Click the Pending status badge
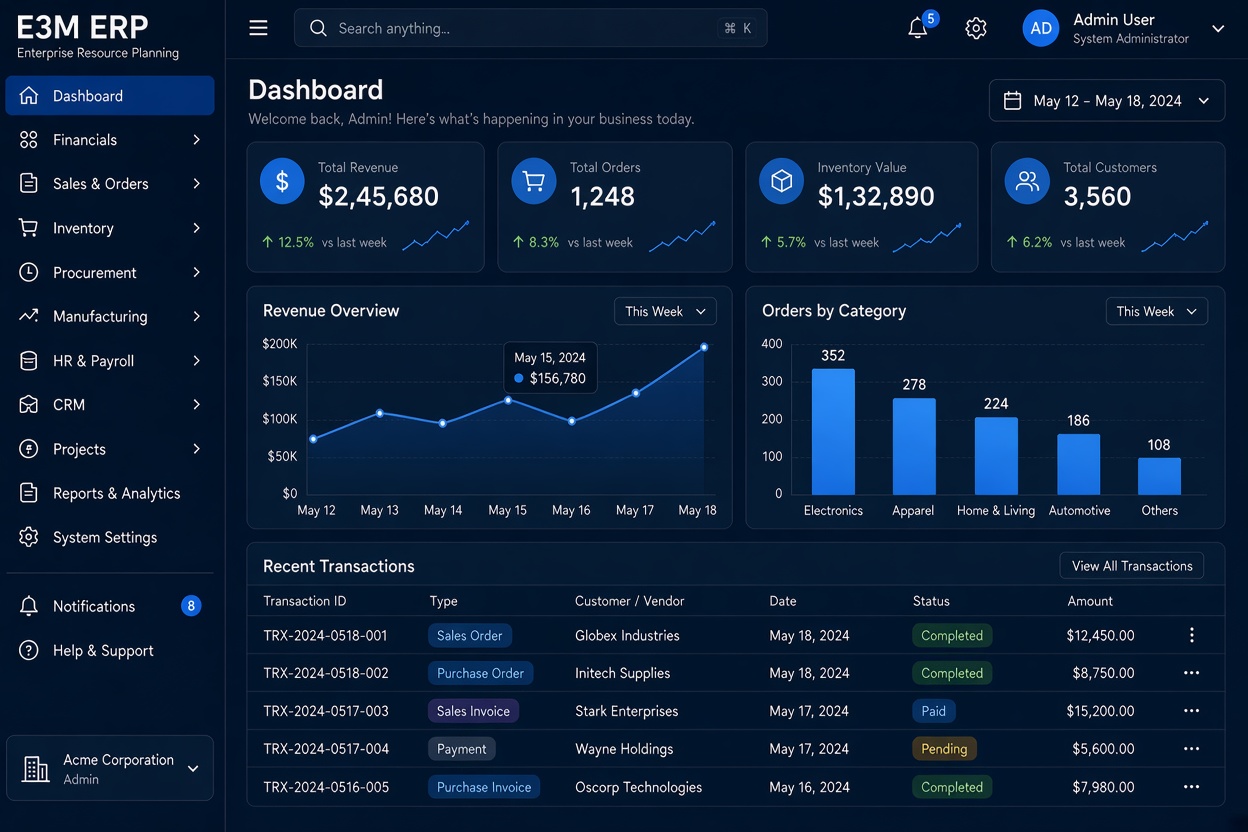Image resolution: width=1248 pixels, height=832 pixels. point(944,749)
